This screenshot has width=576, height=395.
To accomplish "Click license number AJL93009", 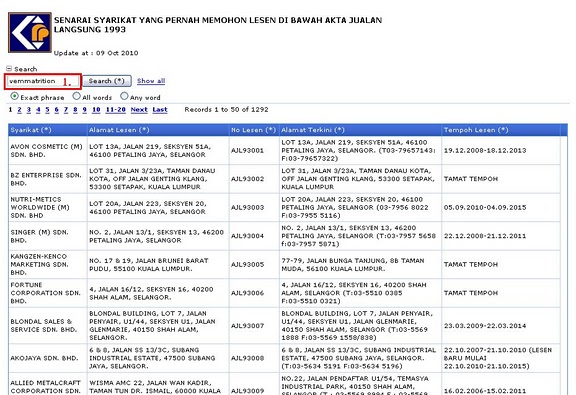I will point(248,391).
